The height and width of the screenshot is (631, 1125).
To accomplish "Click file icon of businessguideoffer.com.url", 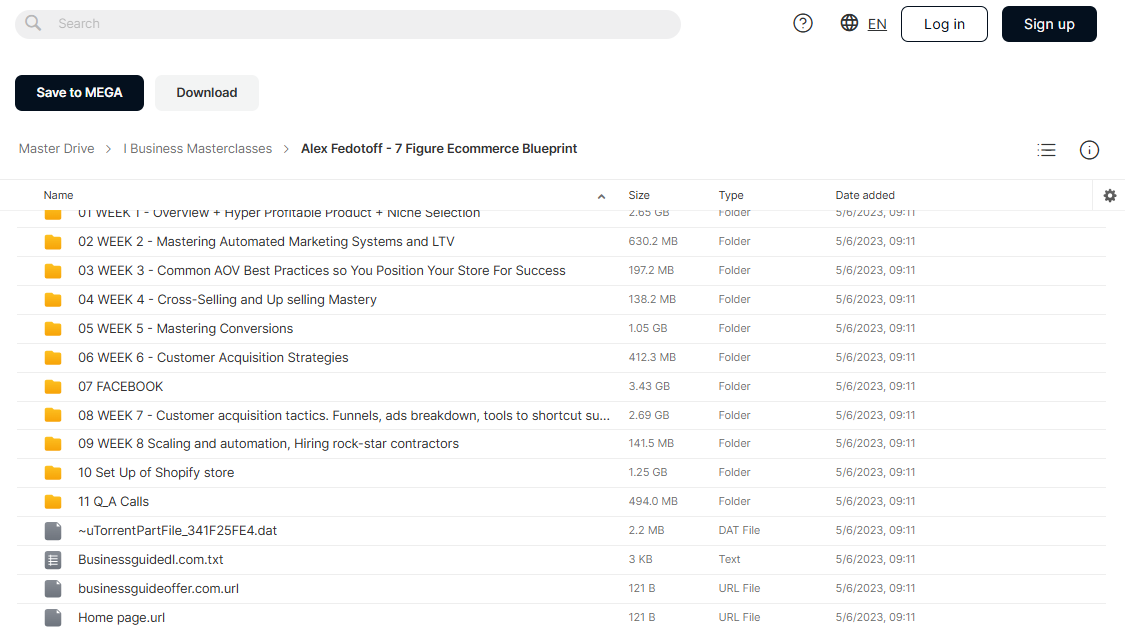I will click(53, 589).
